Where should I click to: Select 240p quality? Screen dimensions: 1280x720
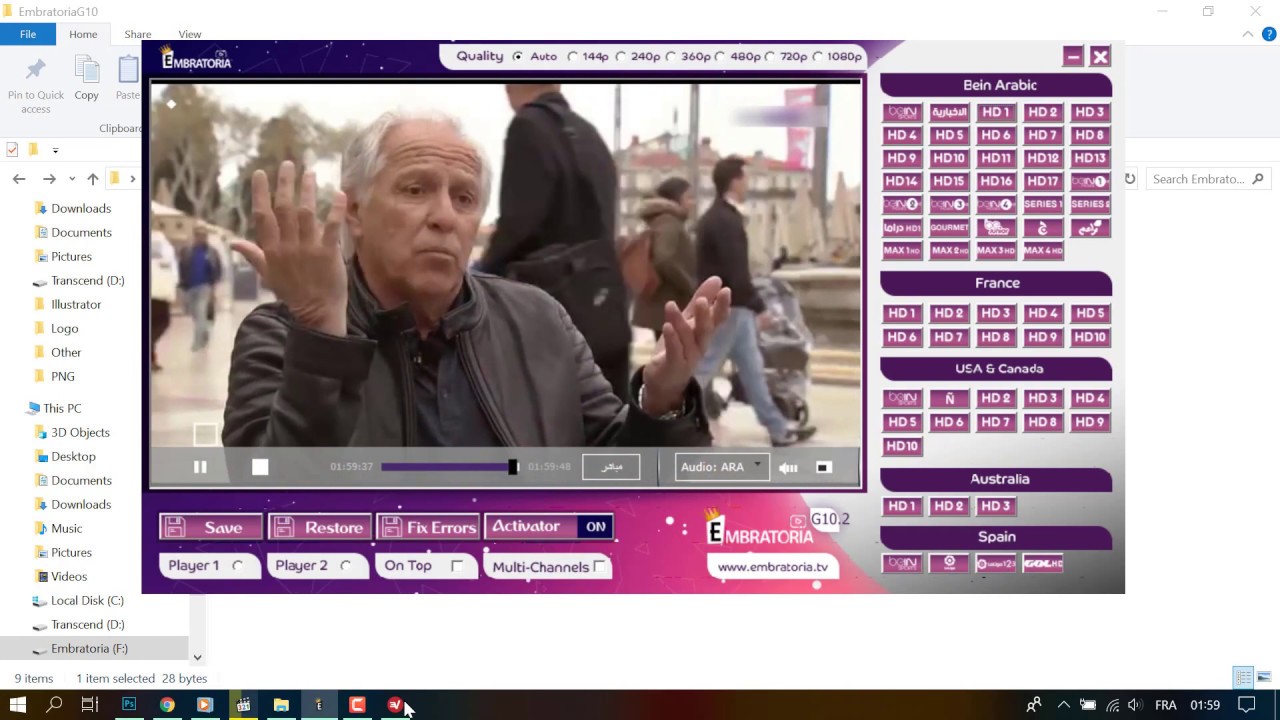tap(621, 57)
